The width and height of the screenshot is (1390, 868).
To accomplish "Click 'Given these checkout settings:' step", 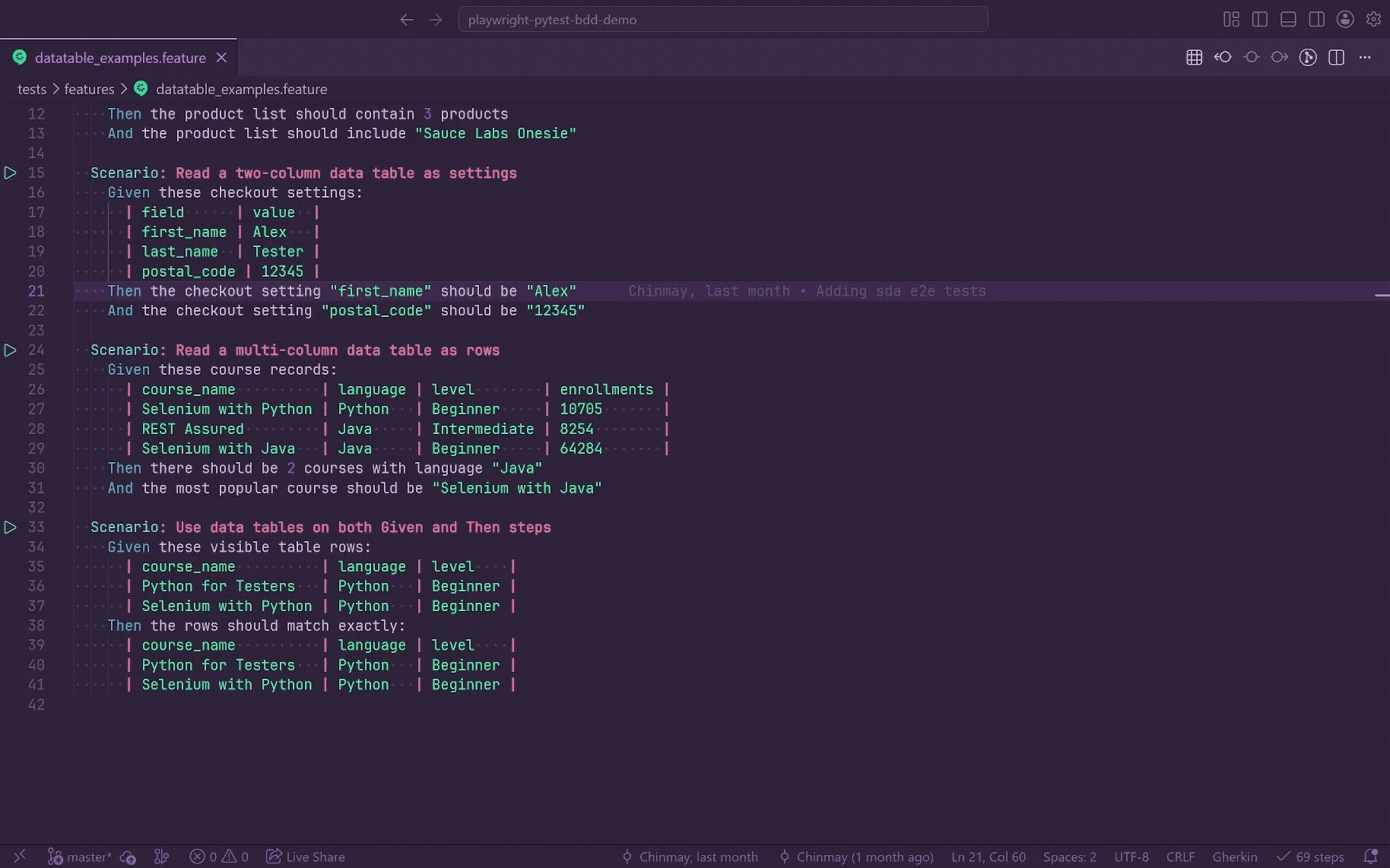I will [235, 193].
